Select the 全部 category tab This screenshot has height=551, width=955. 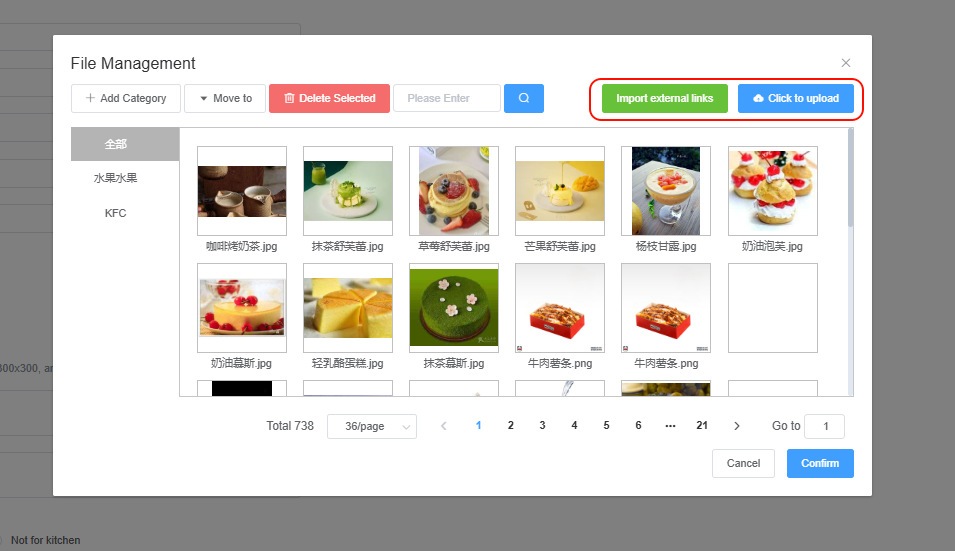click(x=116, y=144)
